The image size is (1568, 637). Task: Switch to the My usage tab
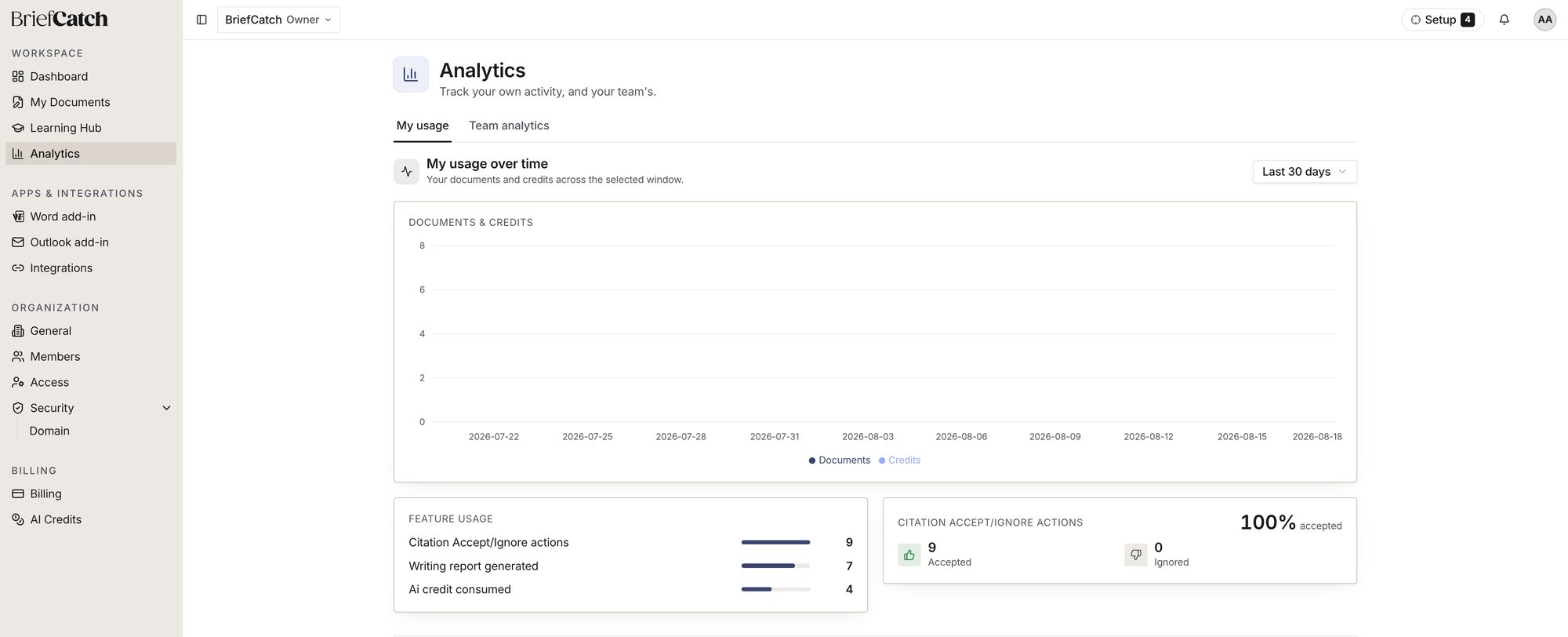pyautogui.click(x=423, y=126)
